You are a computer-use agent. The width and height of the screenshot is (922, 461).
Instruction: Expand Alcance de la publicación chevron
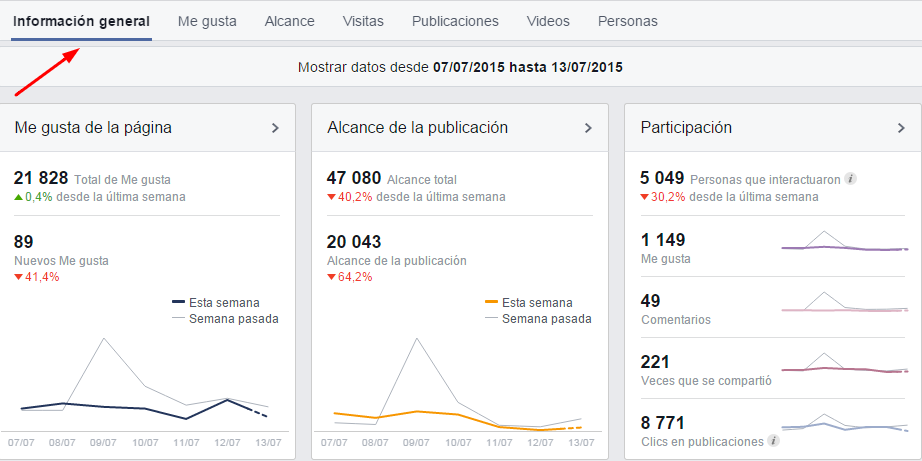(x=588, y=128)
